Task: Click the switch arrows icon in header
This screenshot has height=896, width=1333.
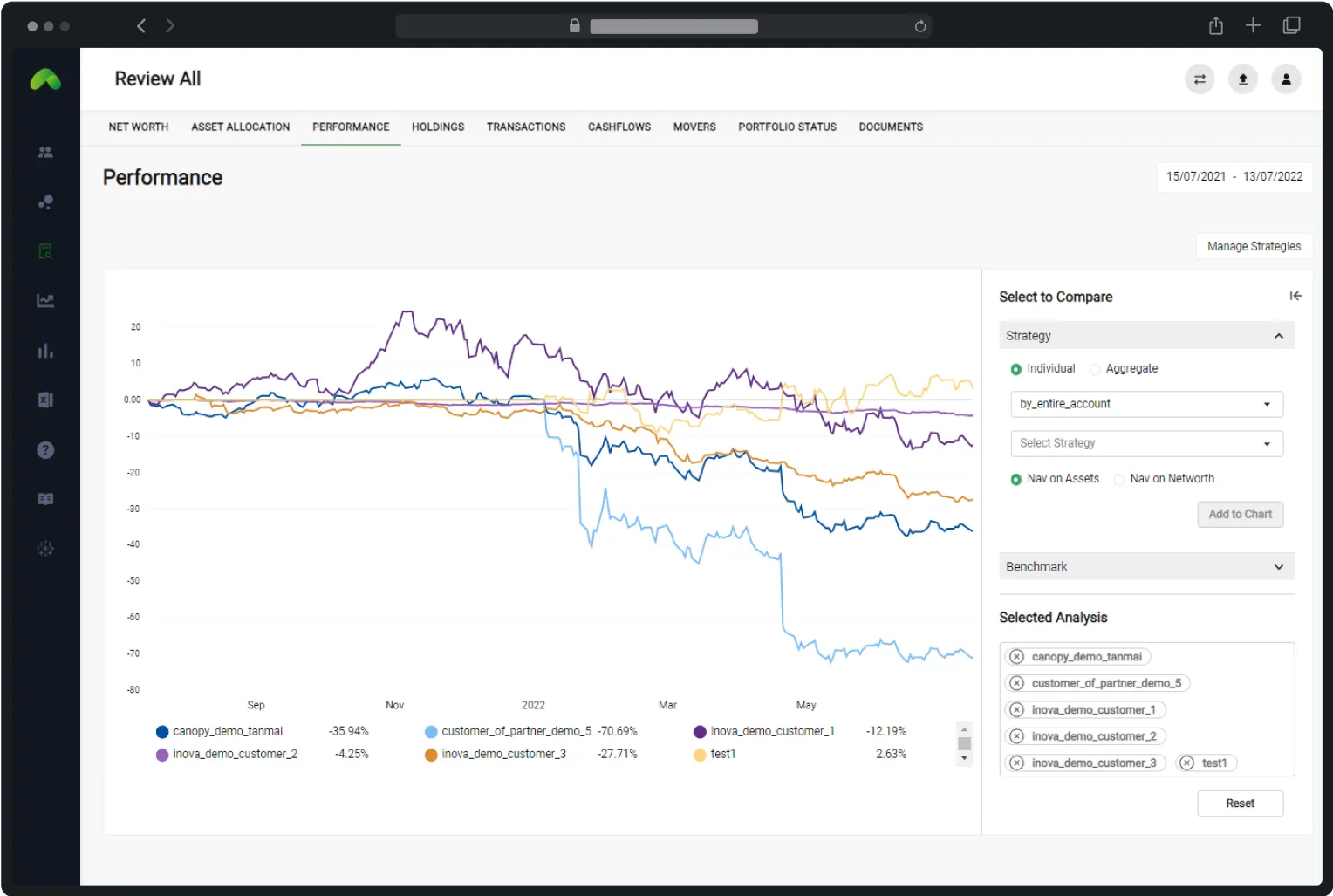Action: (x=1200, y=79)
